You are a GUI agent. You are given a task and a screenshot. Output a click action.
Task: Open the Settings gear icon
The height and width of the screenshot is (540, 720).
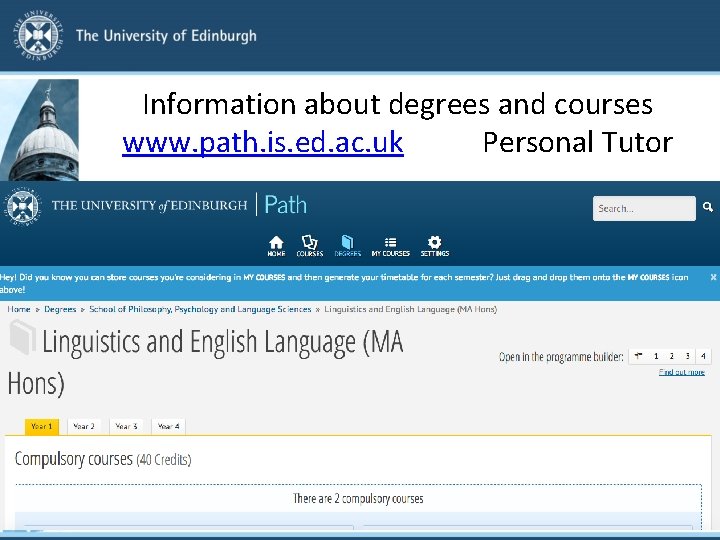[434, 246]
